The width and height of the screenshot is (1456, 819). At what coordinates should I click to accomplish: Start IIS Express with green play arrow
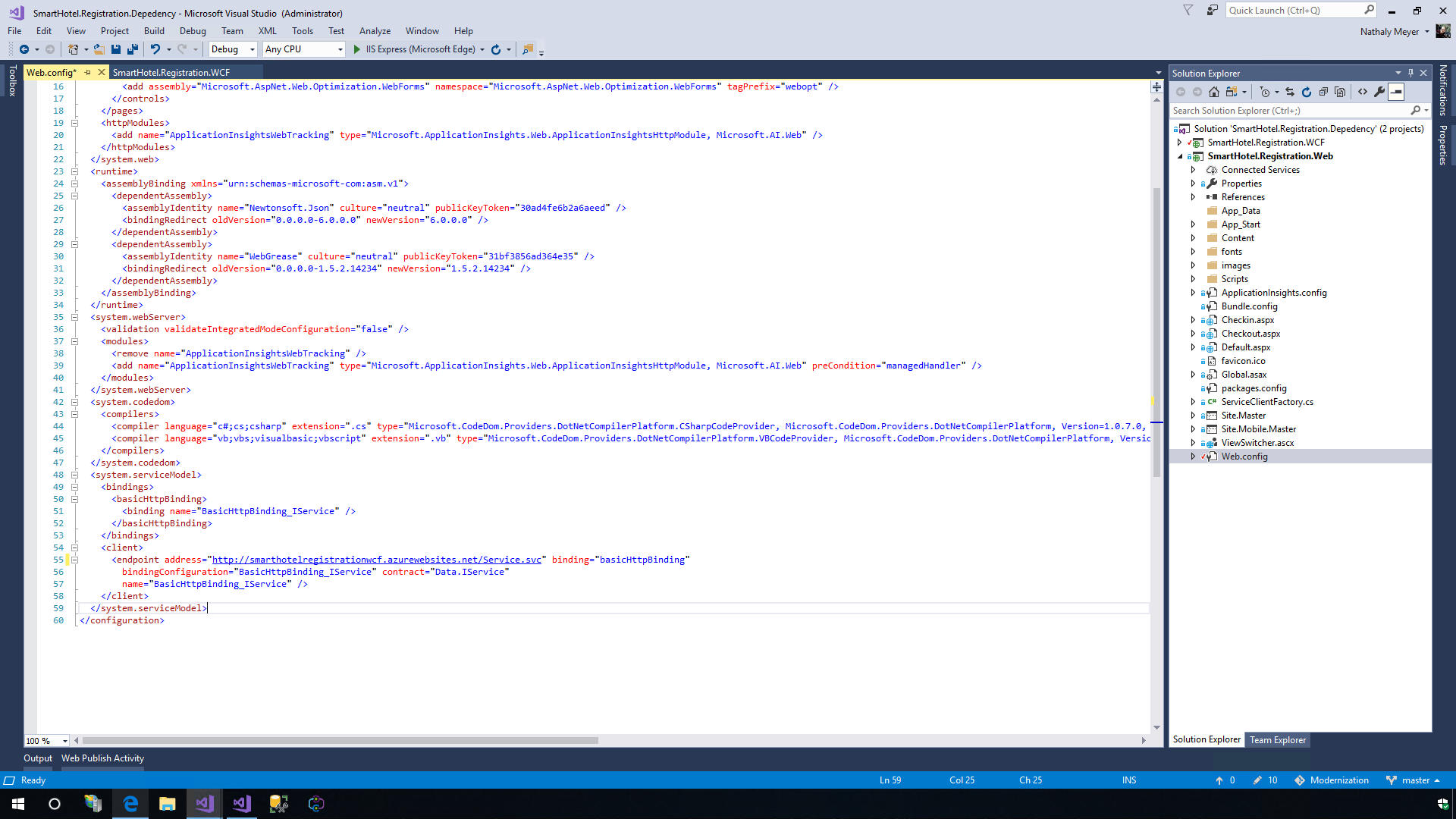pyautogui.click(x=357, y=49)
